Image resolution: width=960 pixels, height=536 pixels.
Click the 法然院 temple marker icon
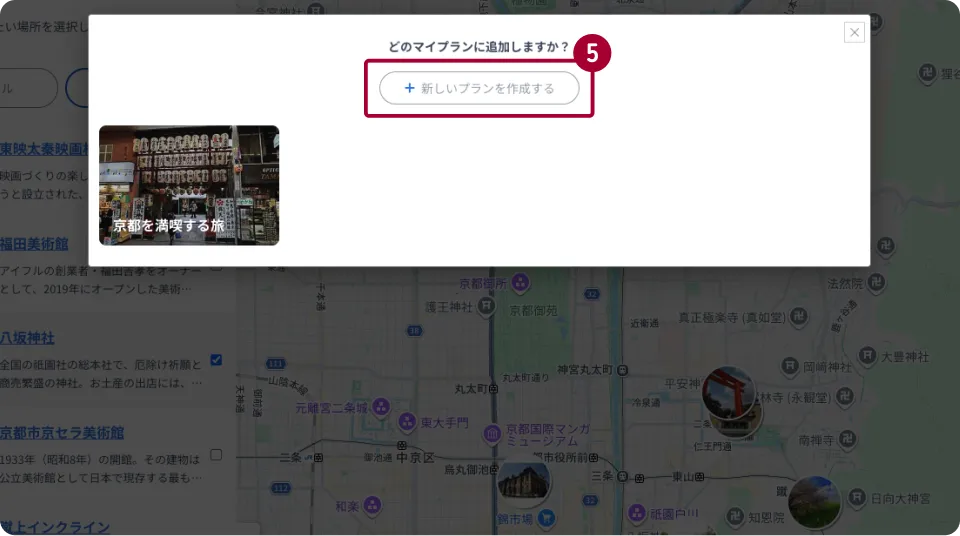877,282
